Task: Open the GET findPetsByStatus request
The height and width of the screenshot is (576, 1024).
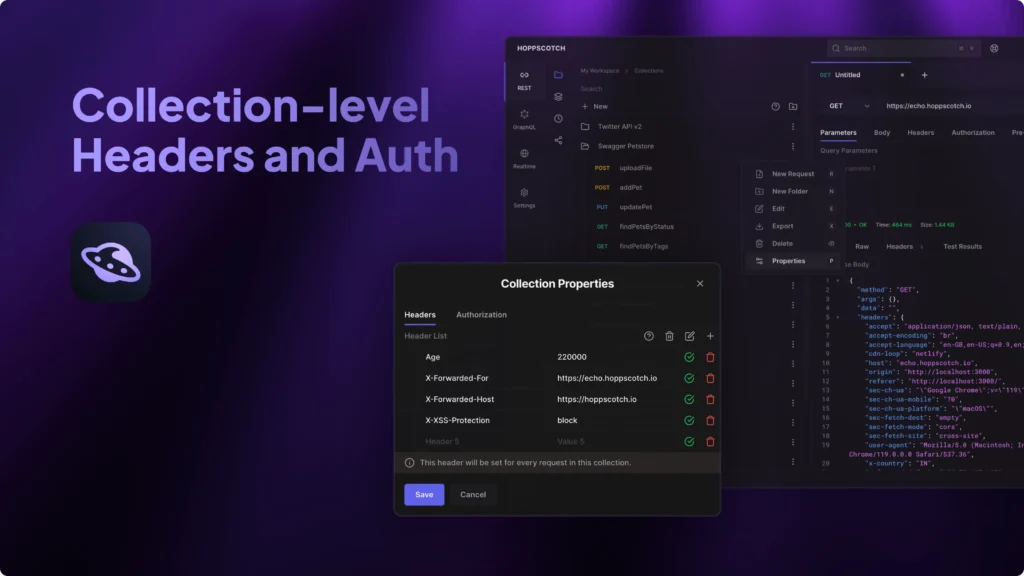Action: [x=633, y=227]
